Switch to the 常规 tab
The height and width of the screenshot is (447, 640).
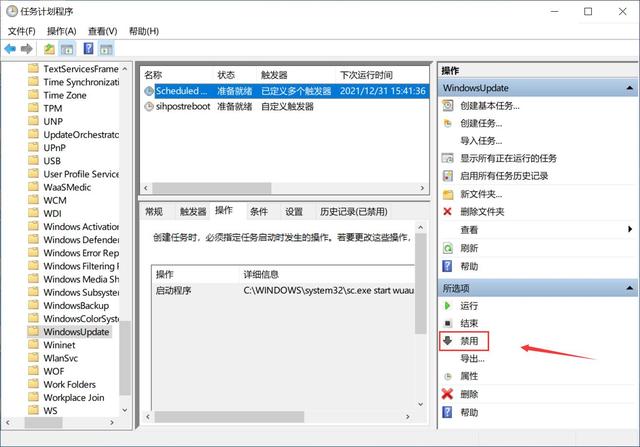[x=154, y=211]
